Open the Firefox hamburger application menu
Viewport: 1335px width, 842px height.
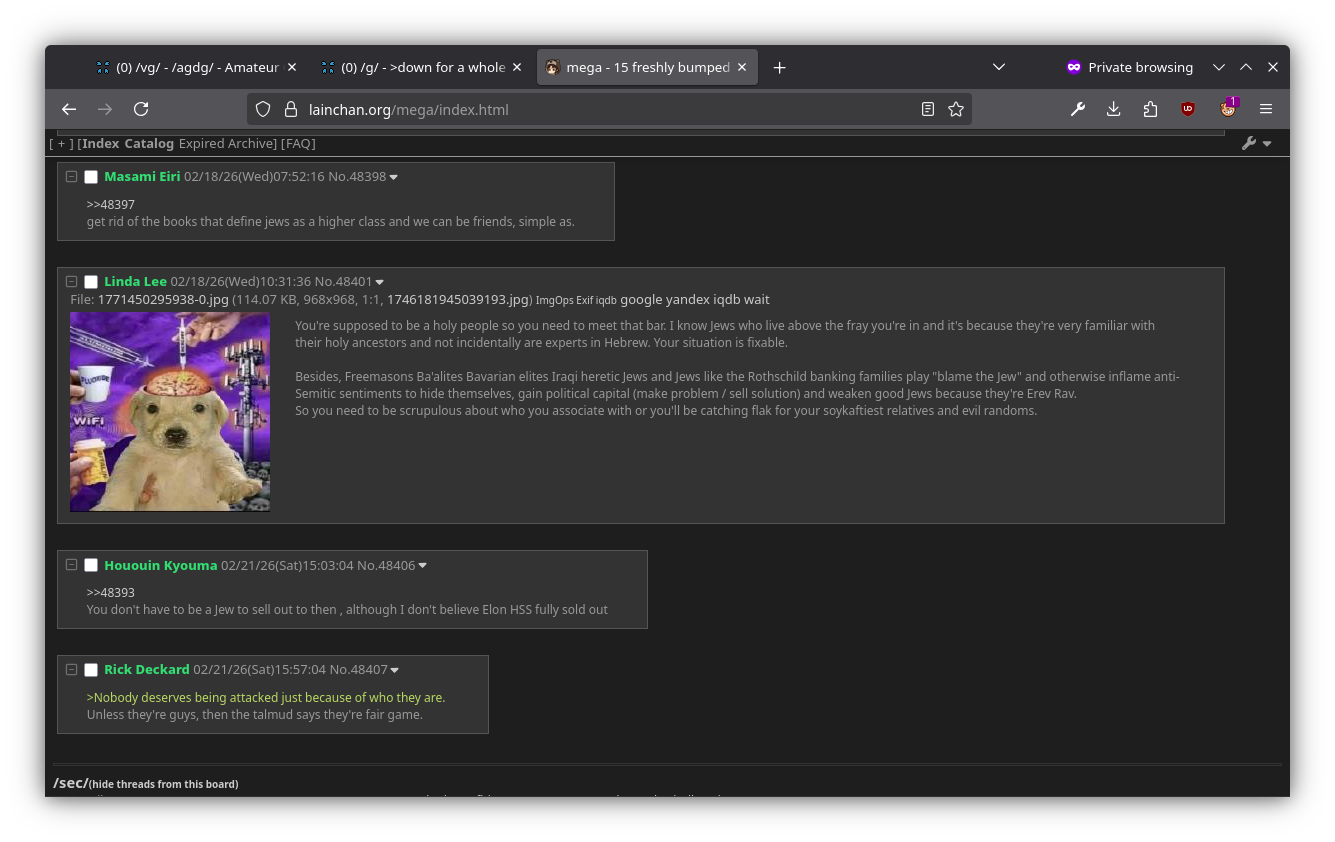(x=1266, y=109)
